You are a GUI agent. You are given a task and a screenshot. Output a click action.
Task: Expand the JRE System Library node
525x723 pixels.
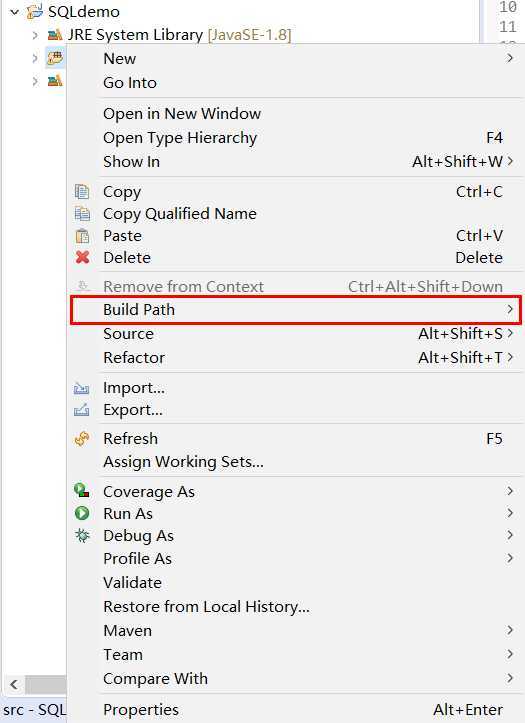pos(35,35)
